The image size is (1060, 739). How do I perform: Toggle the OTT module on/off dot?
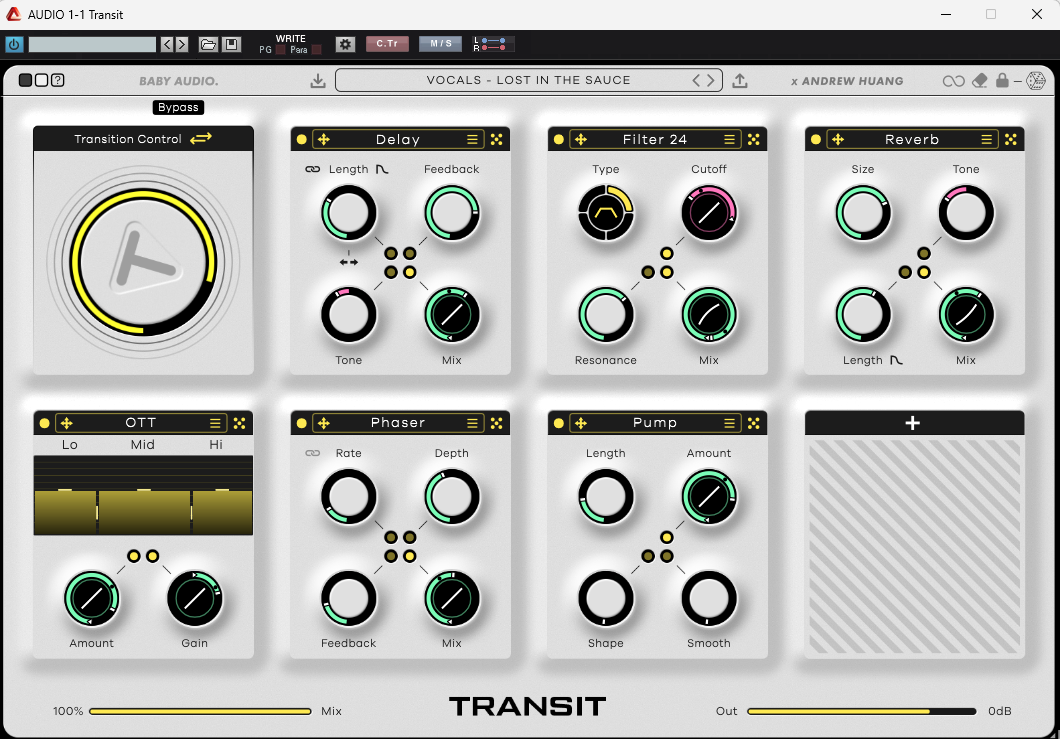point(45,423)
